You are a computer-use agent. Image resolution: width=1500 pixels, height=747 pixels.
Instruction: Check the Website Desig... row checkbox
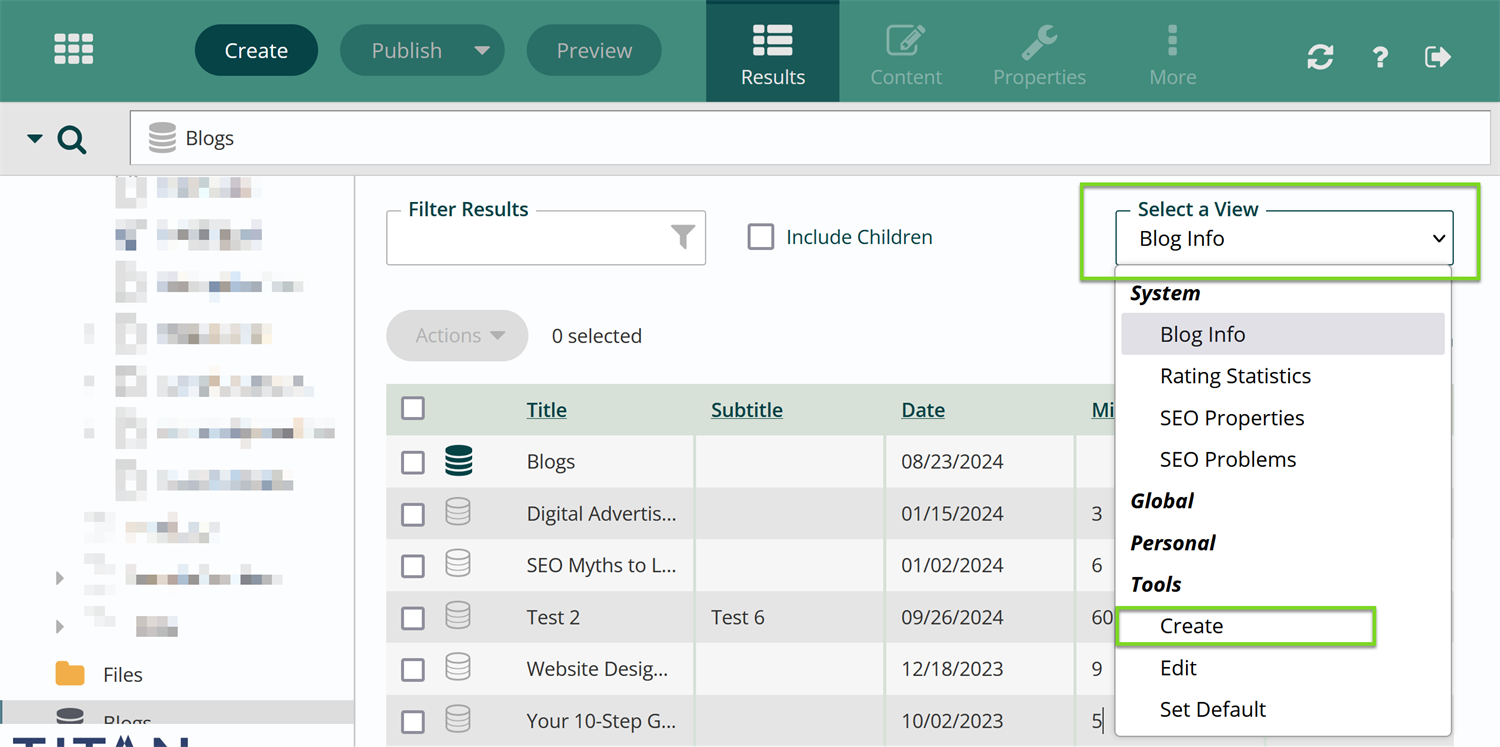click(413, 669)
